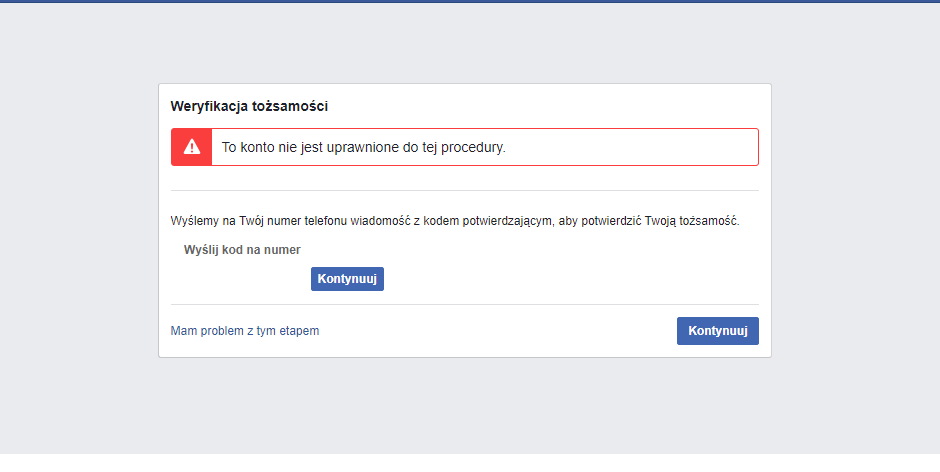Click the 'To konto nie jest uprawnione' error text
Image resolution: width=940 pixels, height=472 pixels.
click(363, 147)
